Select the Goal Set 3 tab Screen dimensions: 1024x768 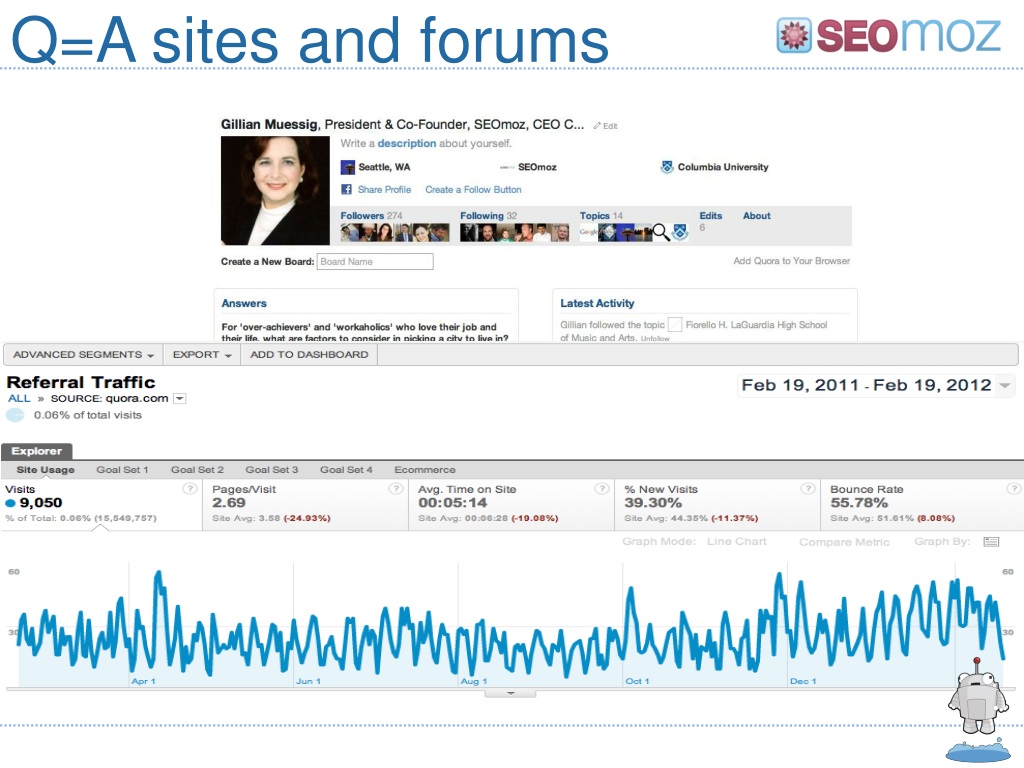coord(272,470)
